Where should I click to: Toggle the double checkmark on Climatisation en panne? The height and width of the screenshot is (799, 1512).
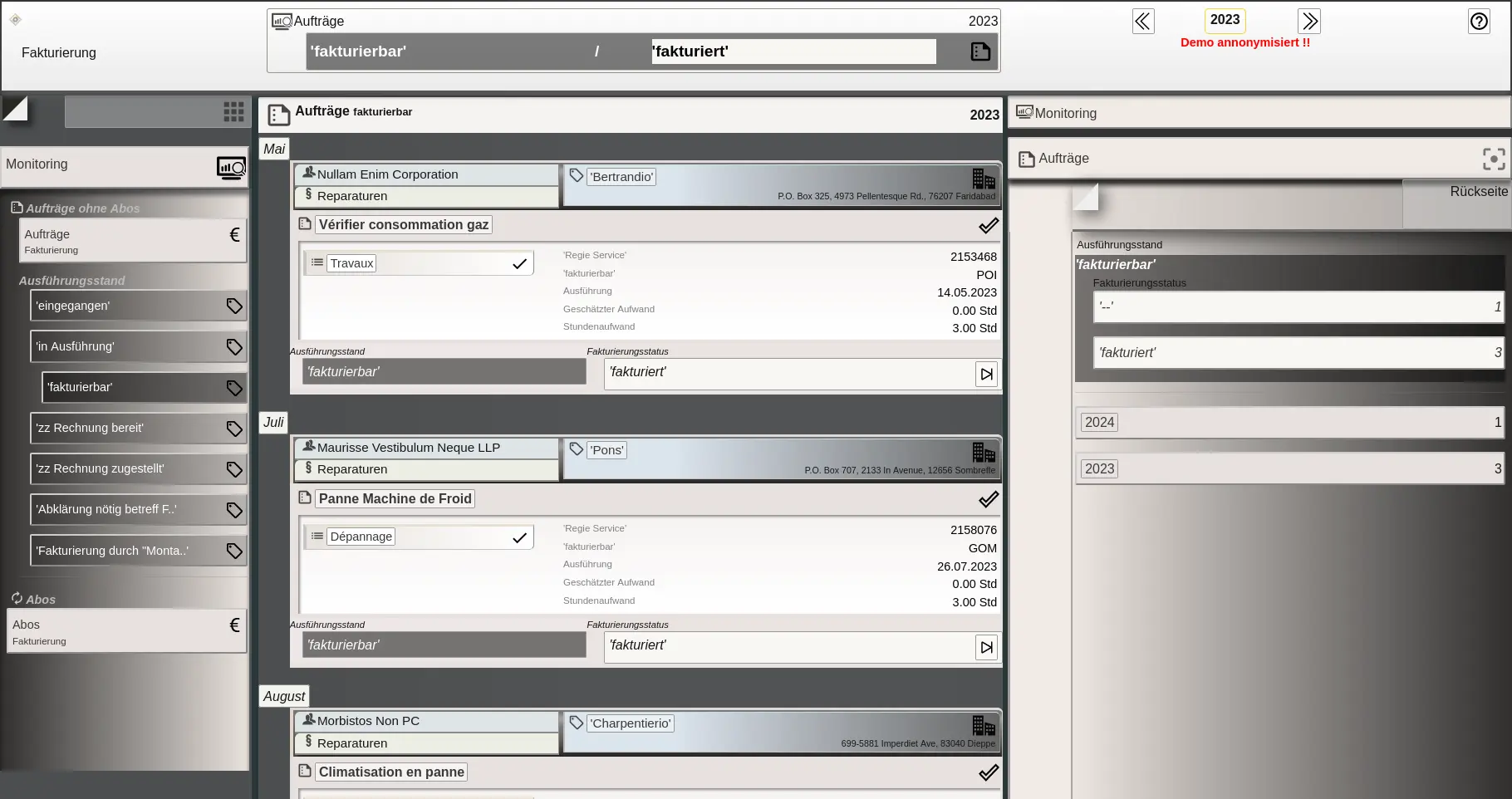pyautogui.click(x=989, y=772)
